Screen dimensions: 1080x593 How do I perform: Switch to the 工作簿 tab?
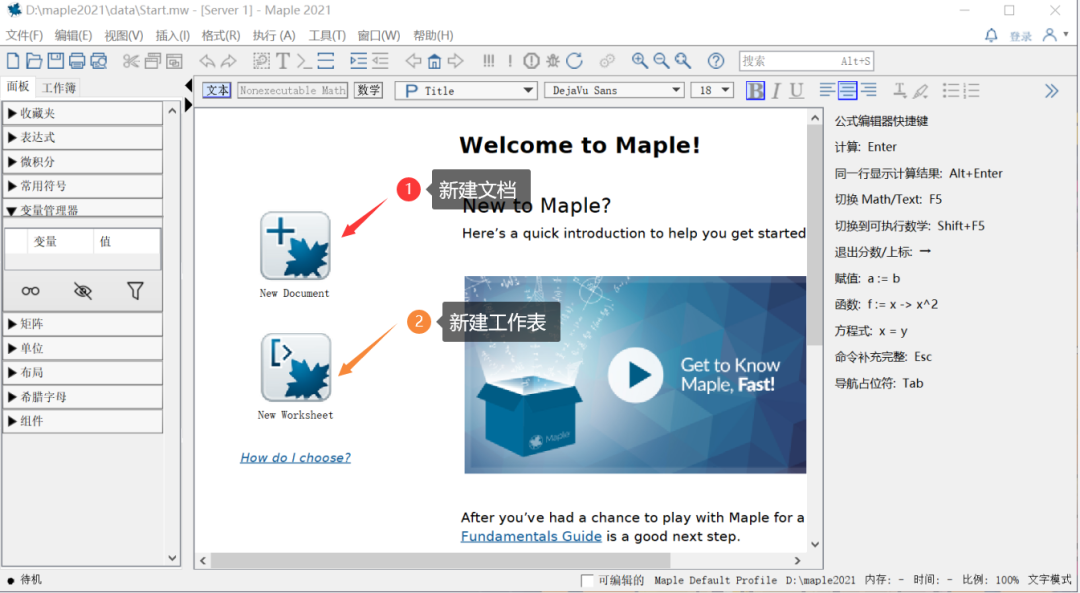58,86
